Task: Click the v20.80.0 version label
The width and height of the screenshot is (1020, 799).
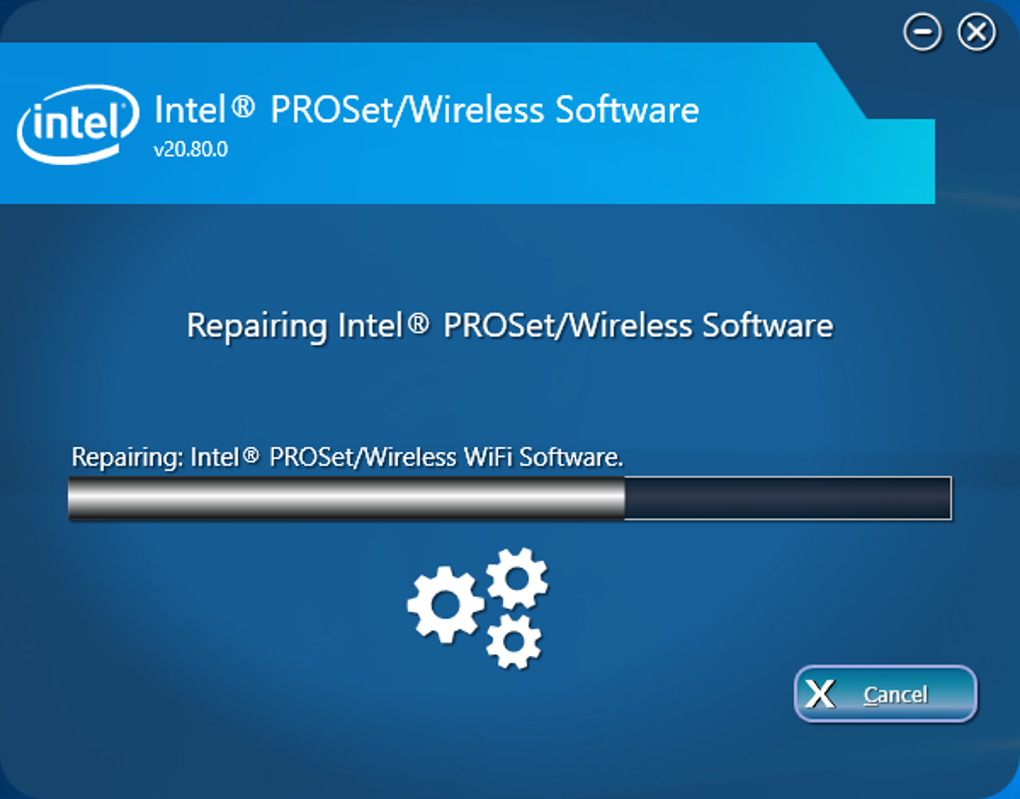Action: click(x=191, y=150)
